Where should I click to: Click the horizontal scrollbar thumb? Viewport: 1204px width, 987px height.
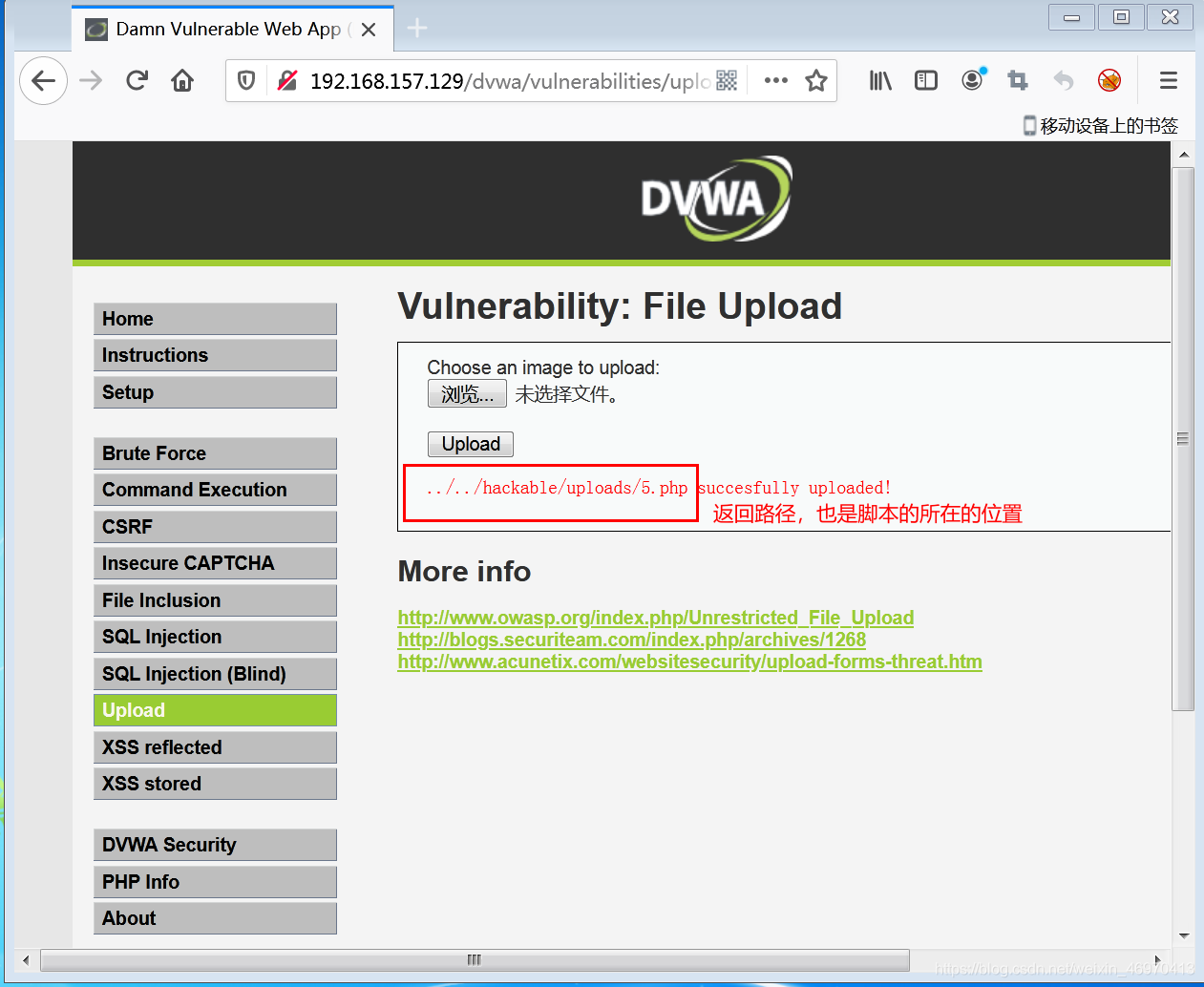pos(475,960)
